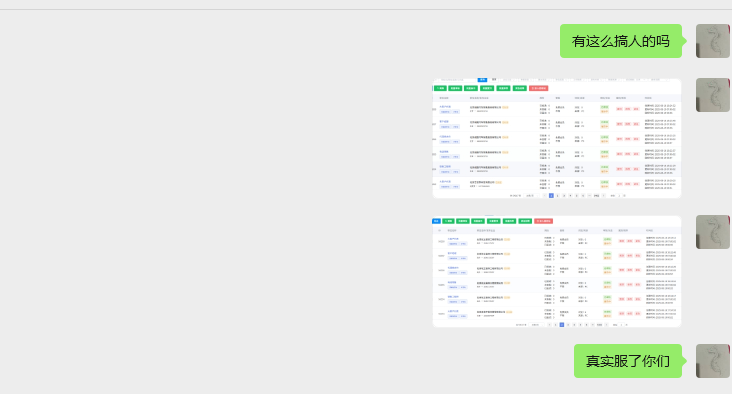This screenshot has width=732, height=394.
Task: Click jump-to-page input in second screenshot pagination
Action: pyautogui.click(x=621, y=324)
